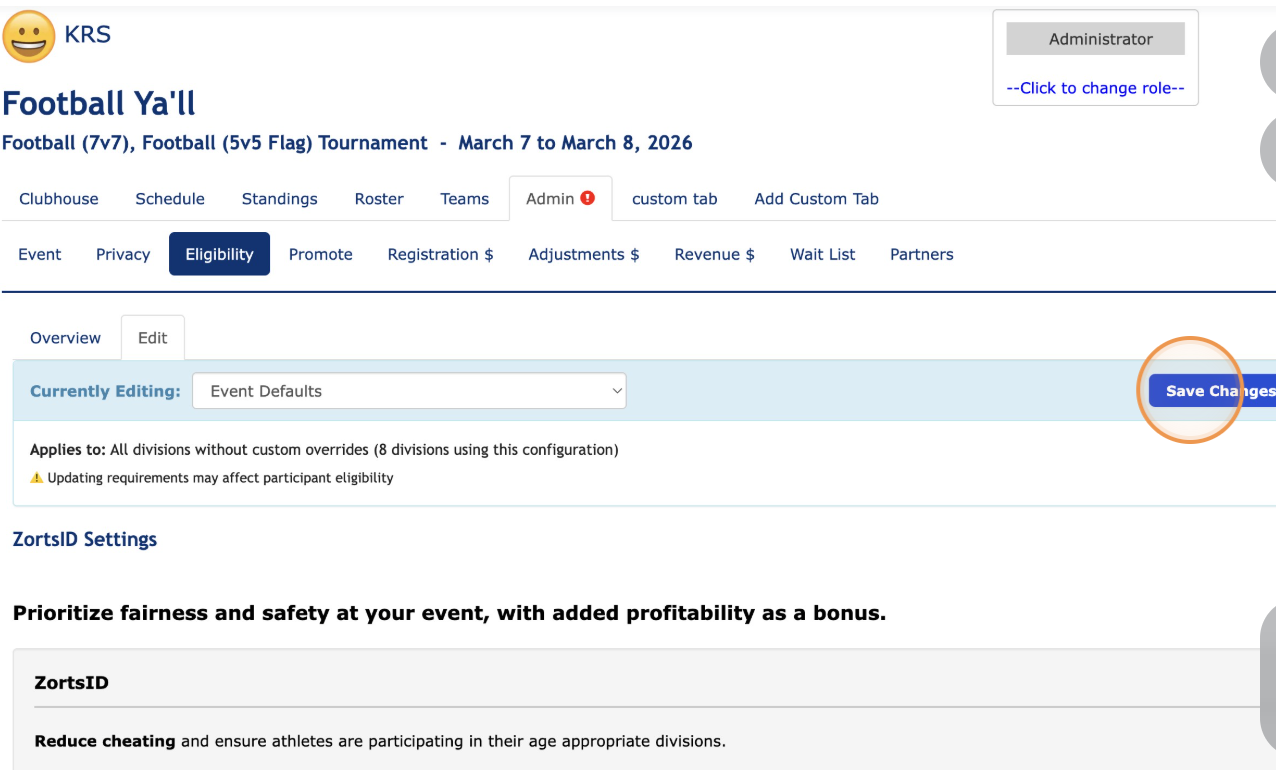Screen dimensions: 1276x770
Task: Open the Wait List sub-tab
Action: (x=822, y=254)
